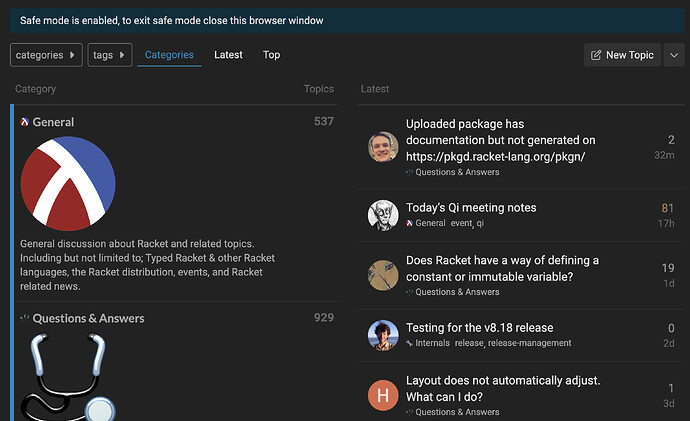View the orange H avatar
This screenshot has height=421, width=690.
click(x=383, y=395)
